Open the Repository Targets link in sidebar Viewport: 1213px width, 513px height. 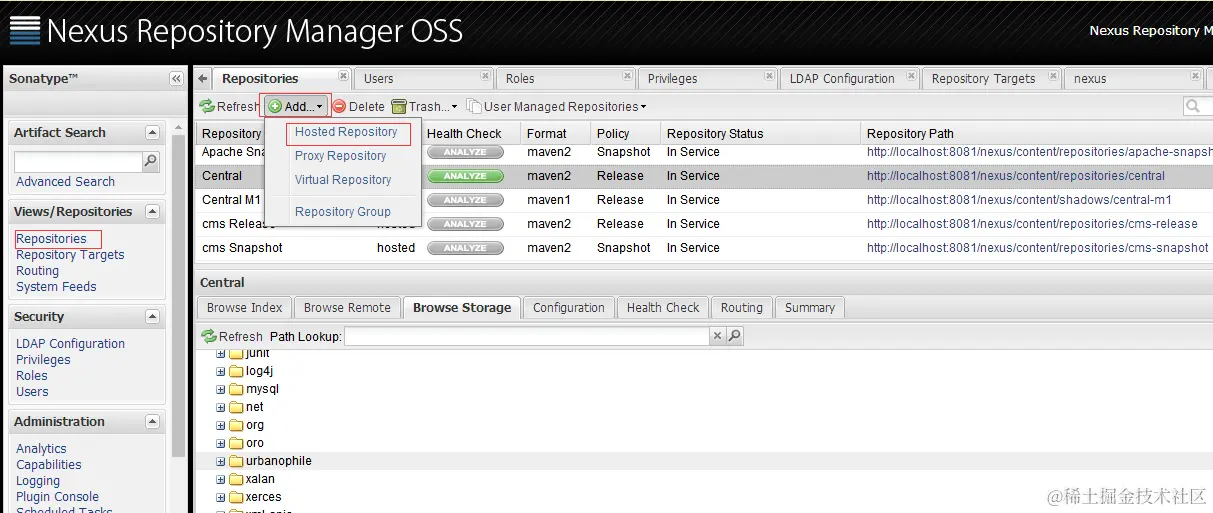click(70, 255)
